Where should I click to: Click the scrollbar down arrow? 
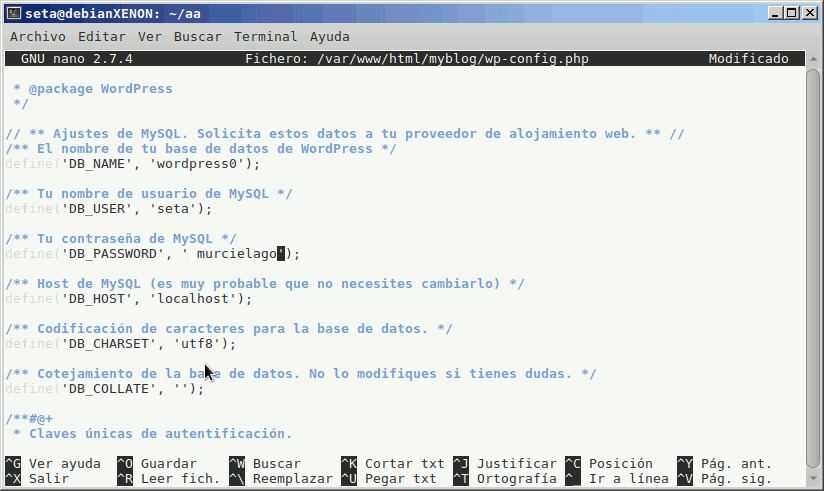813,478
